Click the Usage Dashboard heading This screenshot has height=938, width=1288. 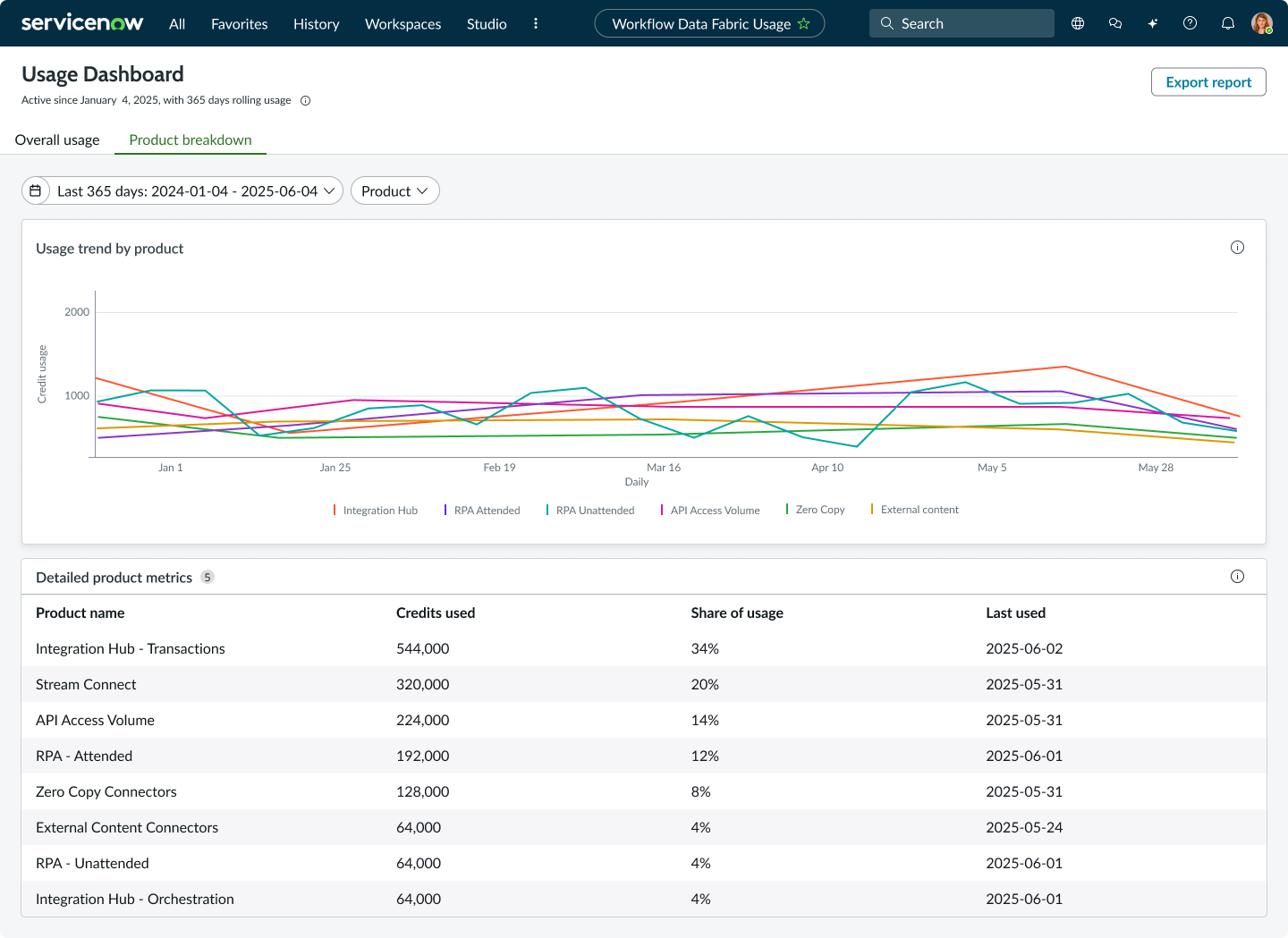103,74
